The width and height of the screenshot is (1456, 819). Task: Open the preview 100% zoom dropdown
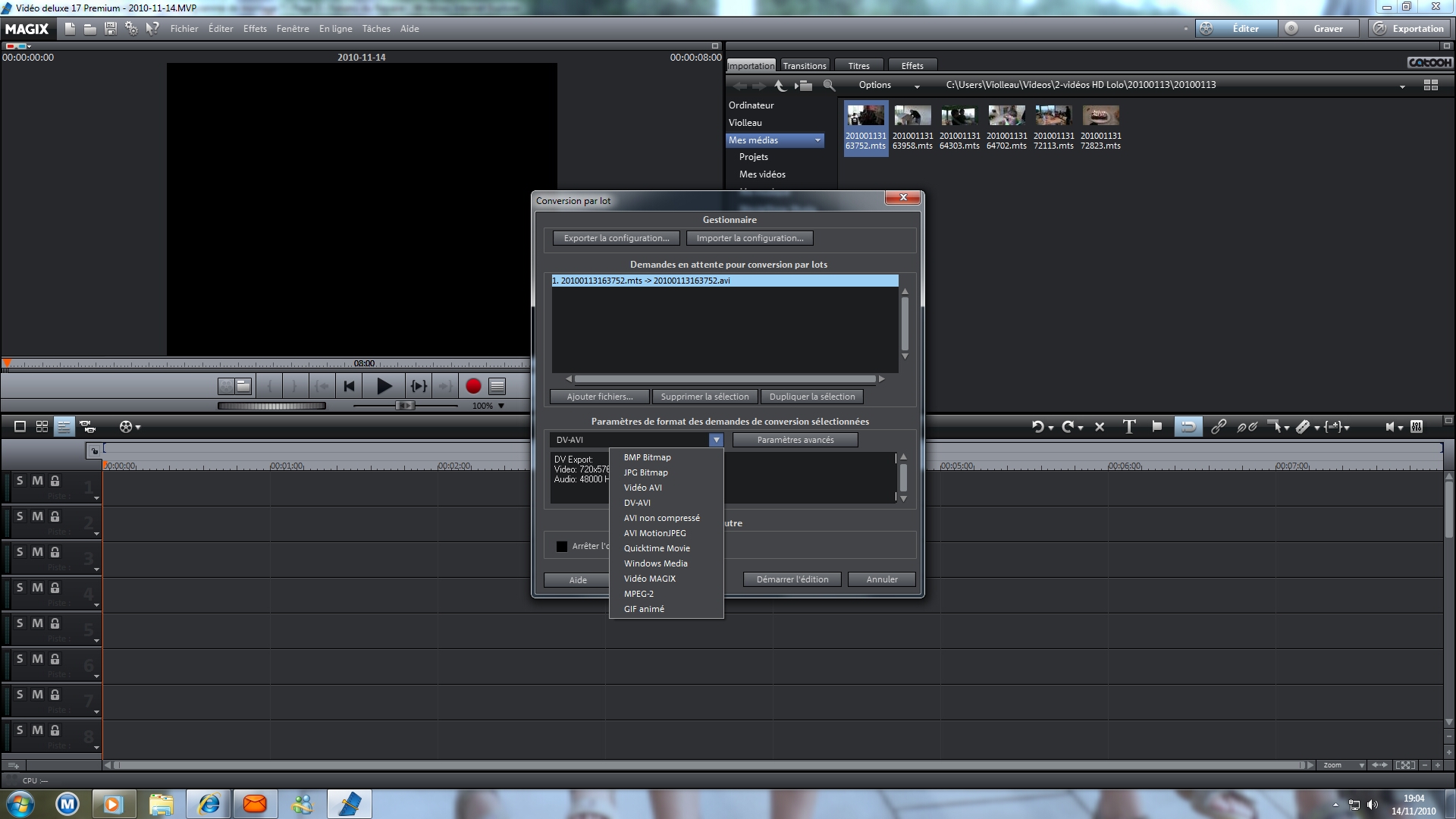pos(500,406)
